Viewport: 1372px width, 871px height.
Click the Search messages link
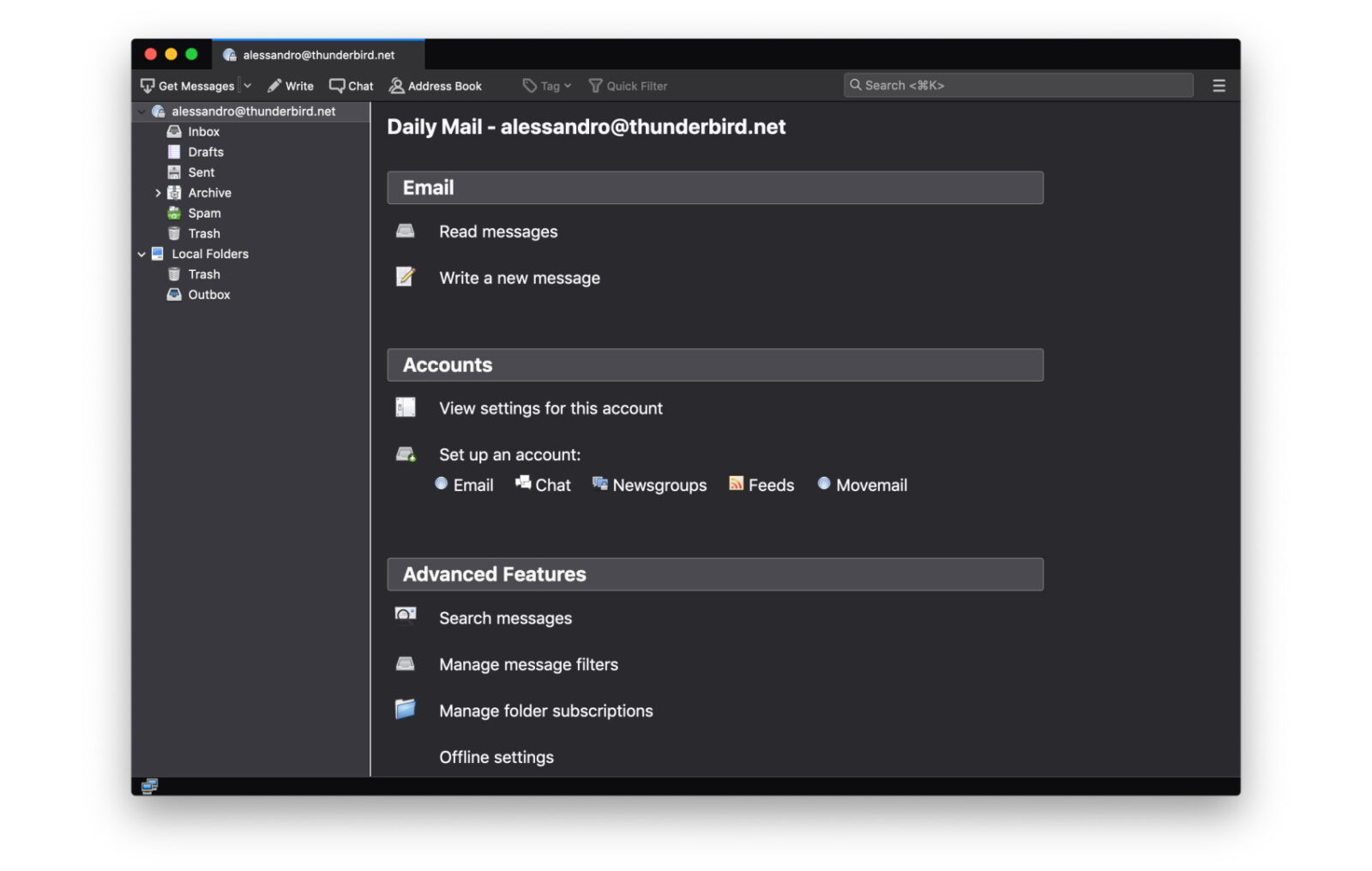click(505, 618)
